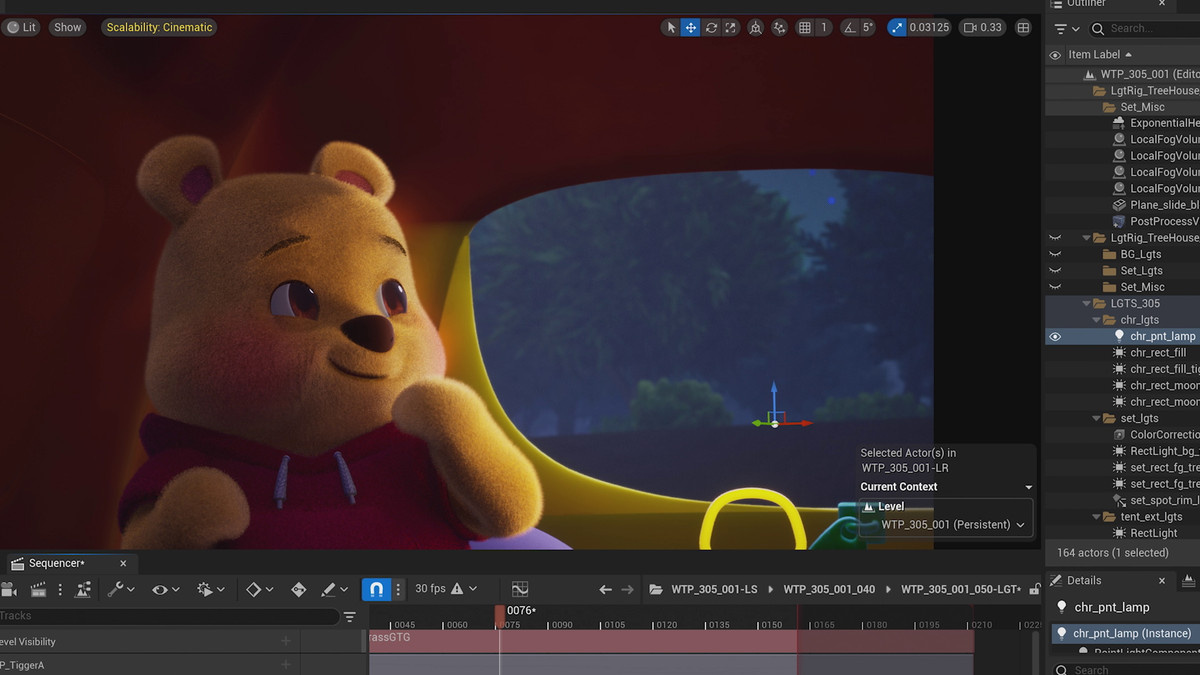
Task: Click the surface snapping icon
Action: [x=779, y=27]
